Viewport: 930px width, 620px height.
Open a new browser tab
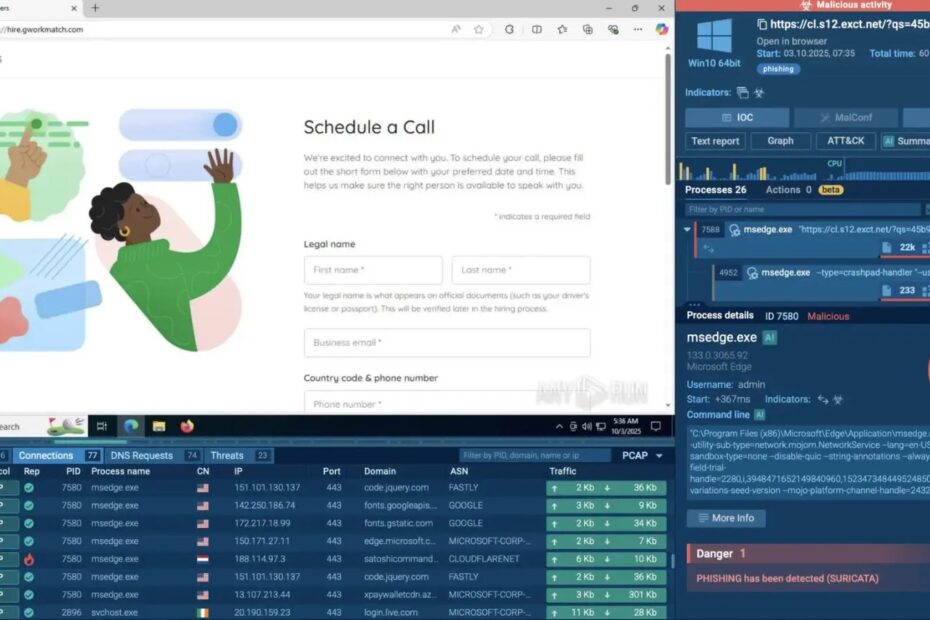click(95, 8)
